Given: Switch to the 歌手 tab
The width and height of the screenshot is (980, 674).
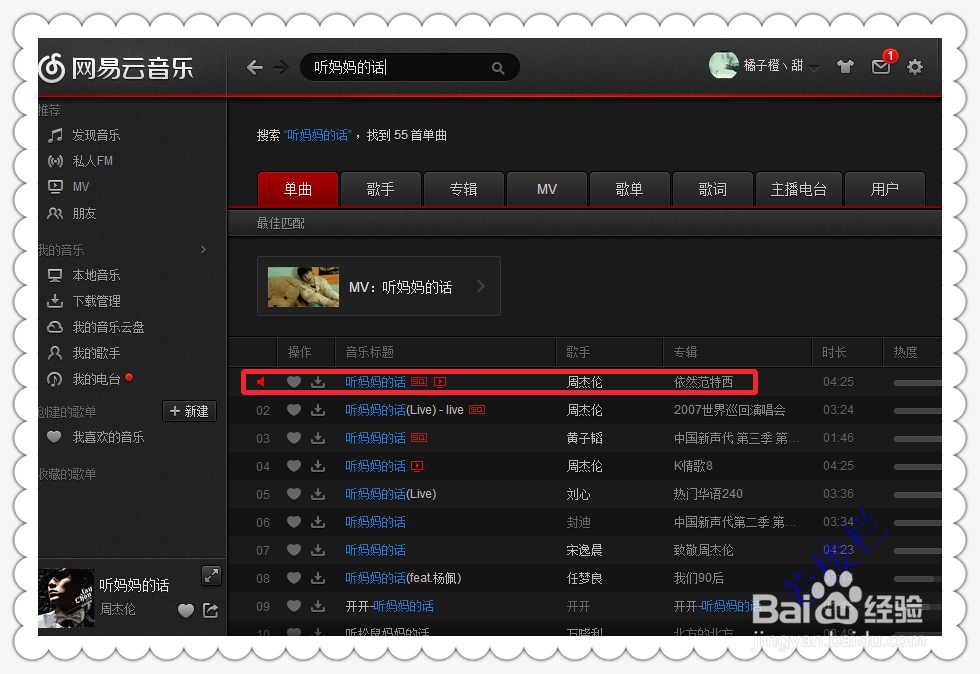Looking at the screenshot, I should tap(381, 189).
